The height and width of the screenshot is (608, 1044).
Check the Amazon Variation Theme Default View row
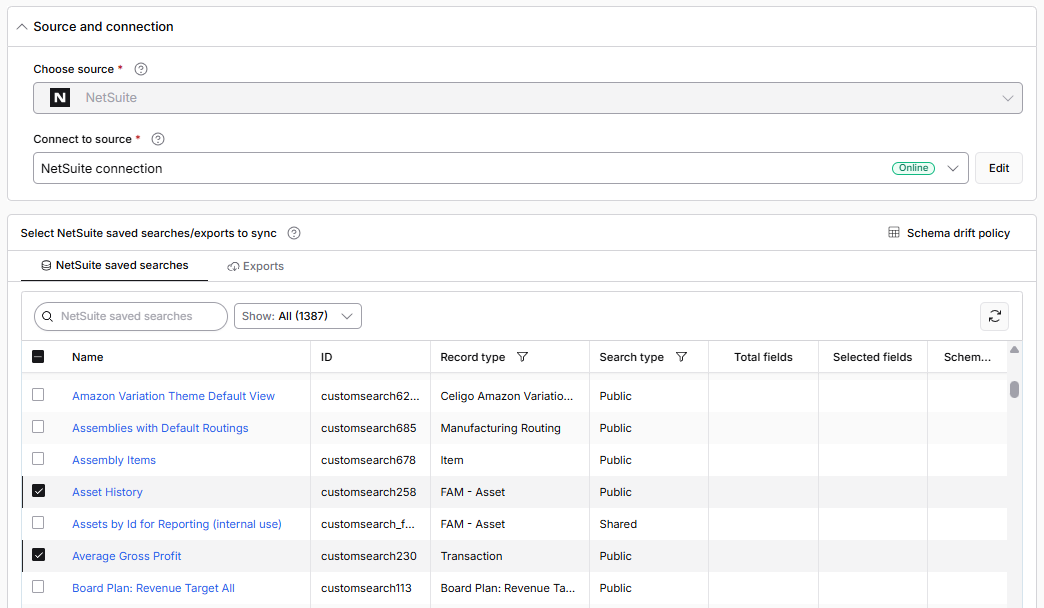tap(38, 395)
